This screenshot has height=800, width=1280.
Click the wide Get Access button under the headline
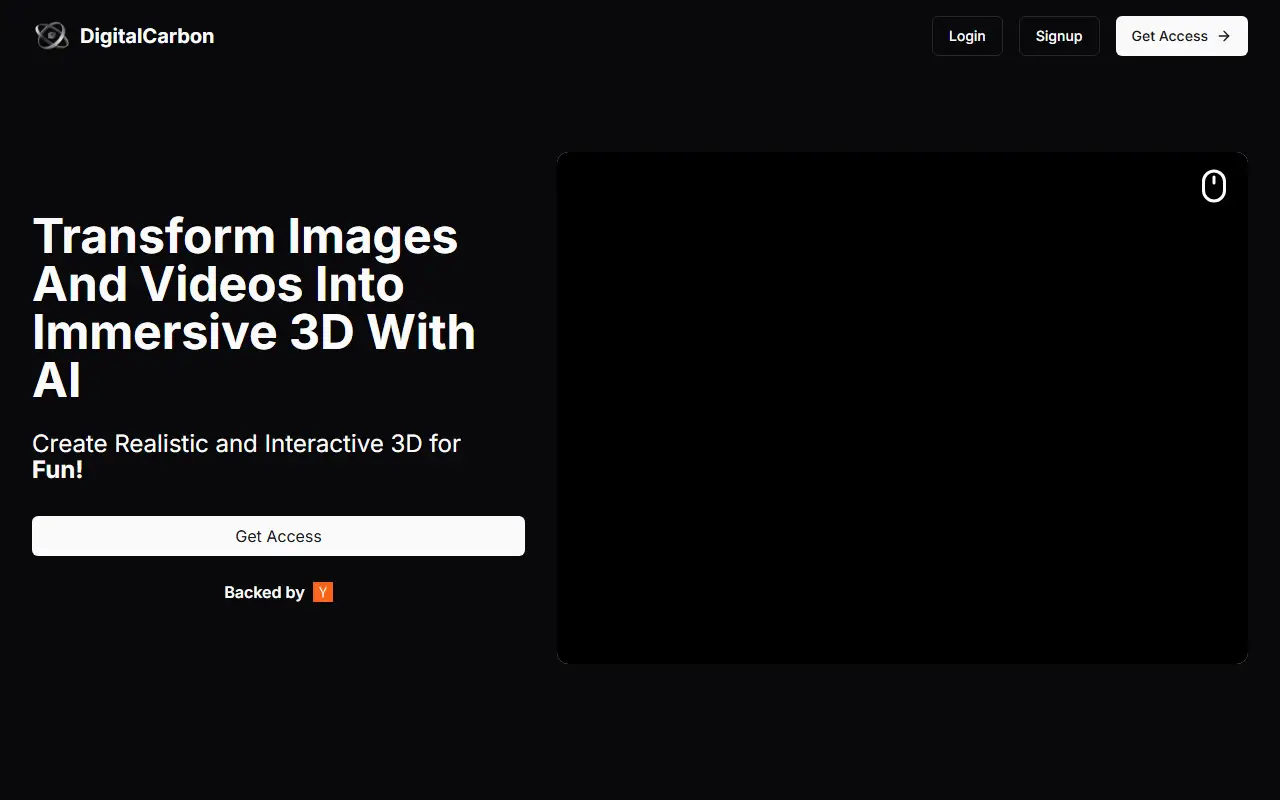278,536
